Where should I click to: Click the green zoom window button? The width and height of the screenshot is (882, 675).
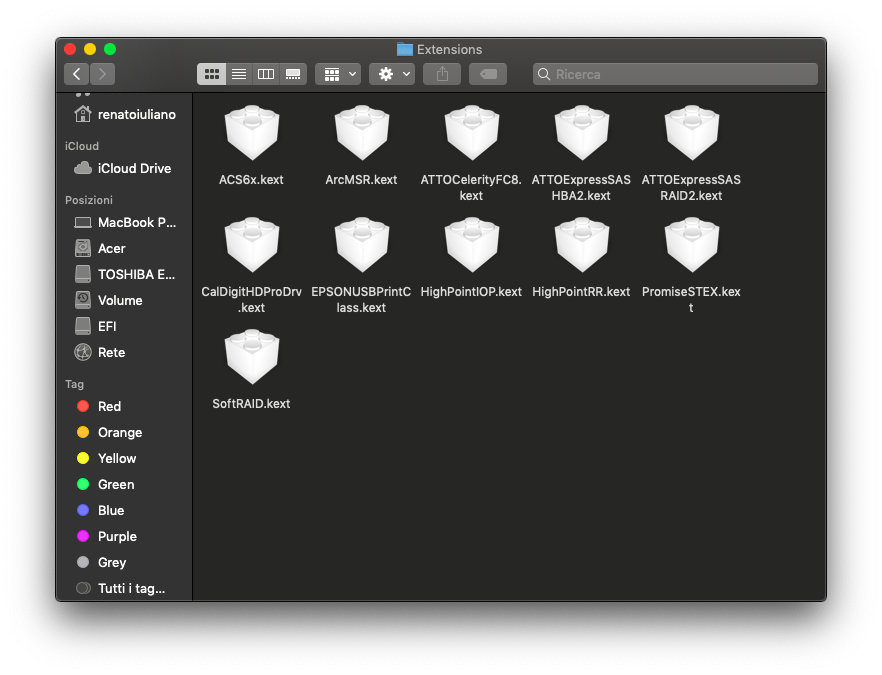pos(110,49)
